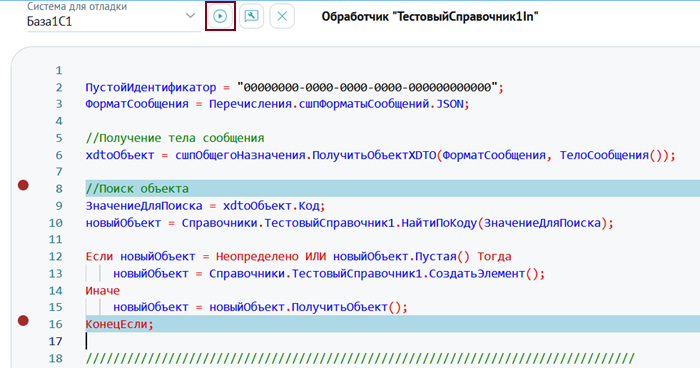700x368 pixels.
Task: Click line number 1 in the gutter
Action: click(59, 71)
